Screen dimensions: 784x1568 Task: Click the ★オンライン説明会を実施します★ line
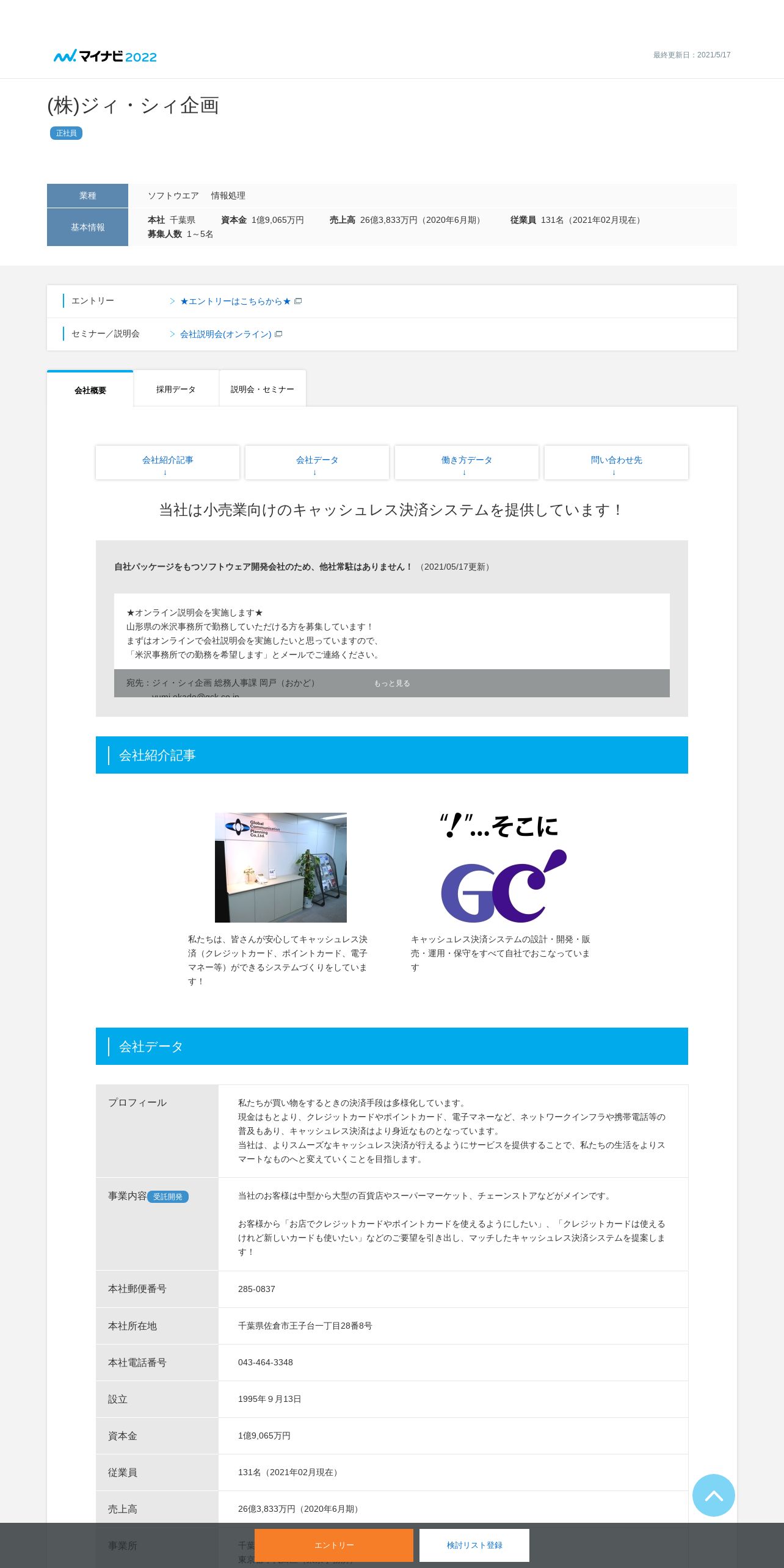coord(195,612)
